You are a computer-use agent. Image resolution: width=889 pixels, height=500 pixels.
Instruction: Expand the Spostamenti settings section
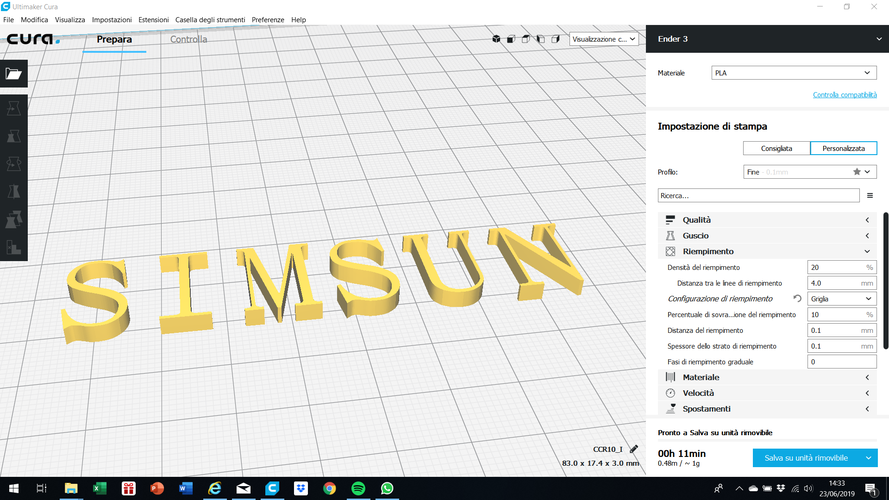[768, 409]
